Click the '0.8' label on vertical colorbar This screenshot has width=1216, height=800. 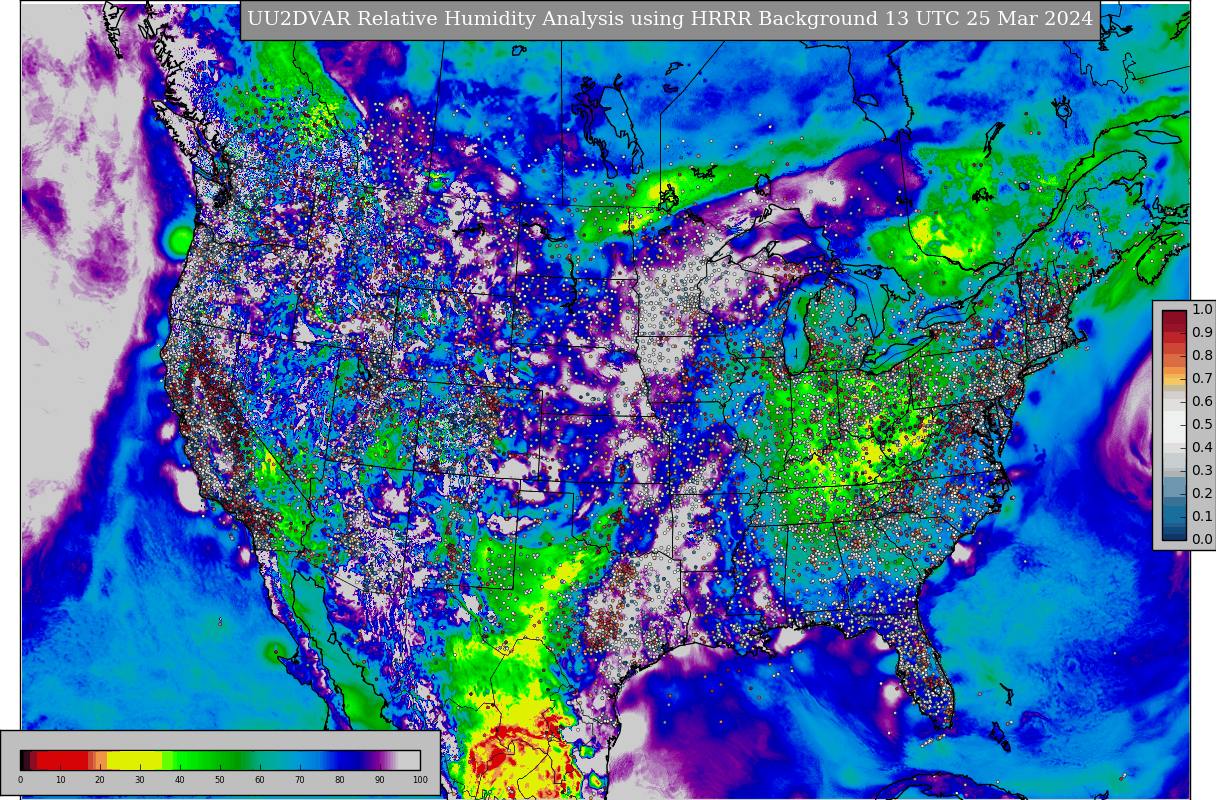(x=1202, y=356)
